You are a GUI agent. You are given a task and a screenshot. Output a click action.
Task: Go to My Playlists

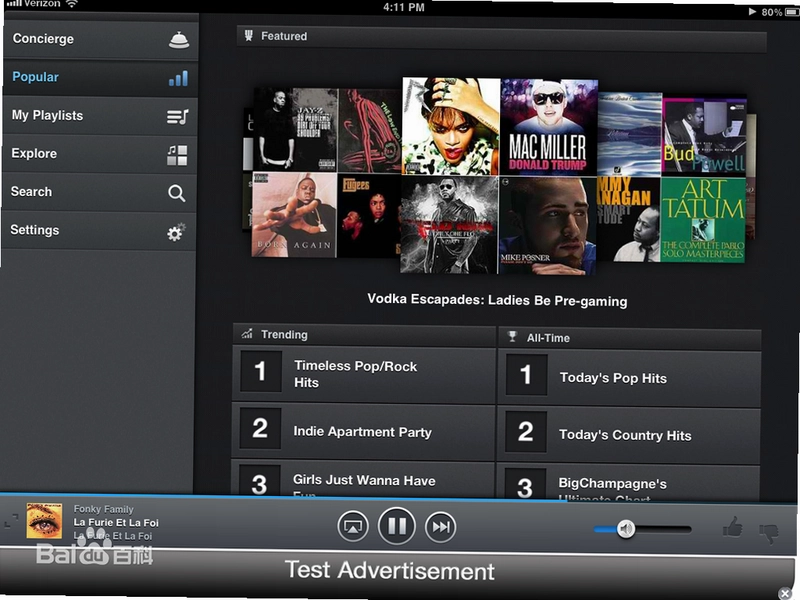(x=99, y=116)
